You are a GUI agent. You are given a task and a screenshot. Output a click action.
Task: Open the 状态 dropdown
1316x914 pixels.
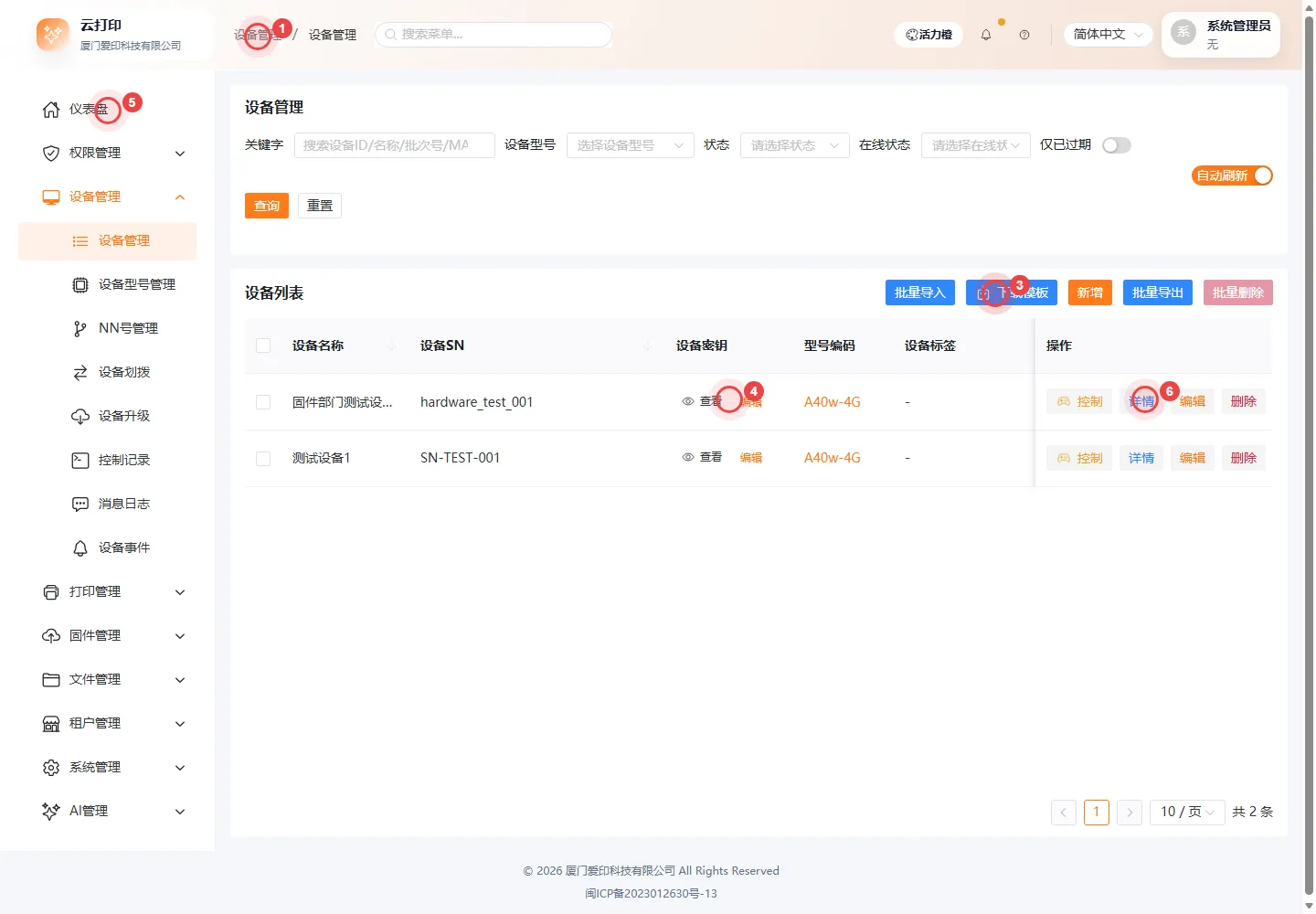pyautogui.click(x=795, y=145)
